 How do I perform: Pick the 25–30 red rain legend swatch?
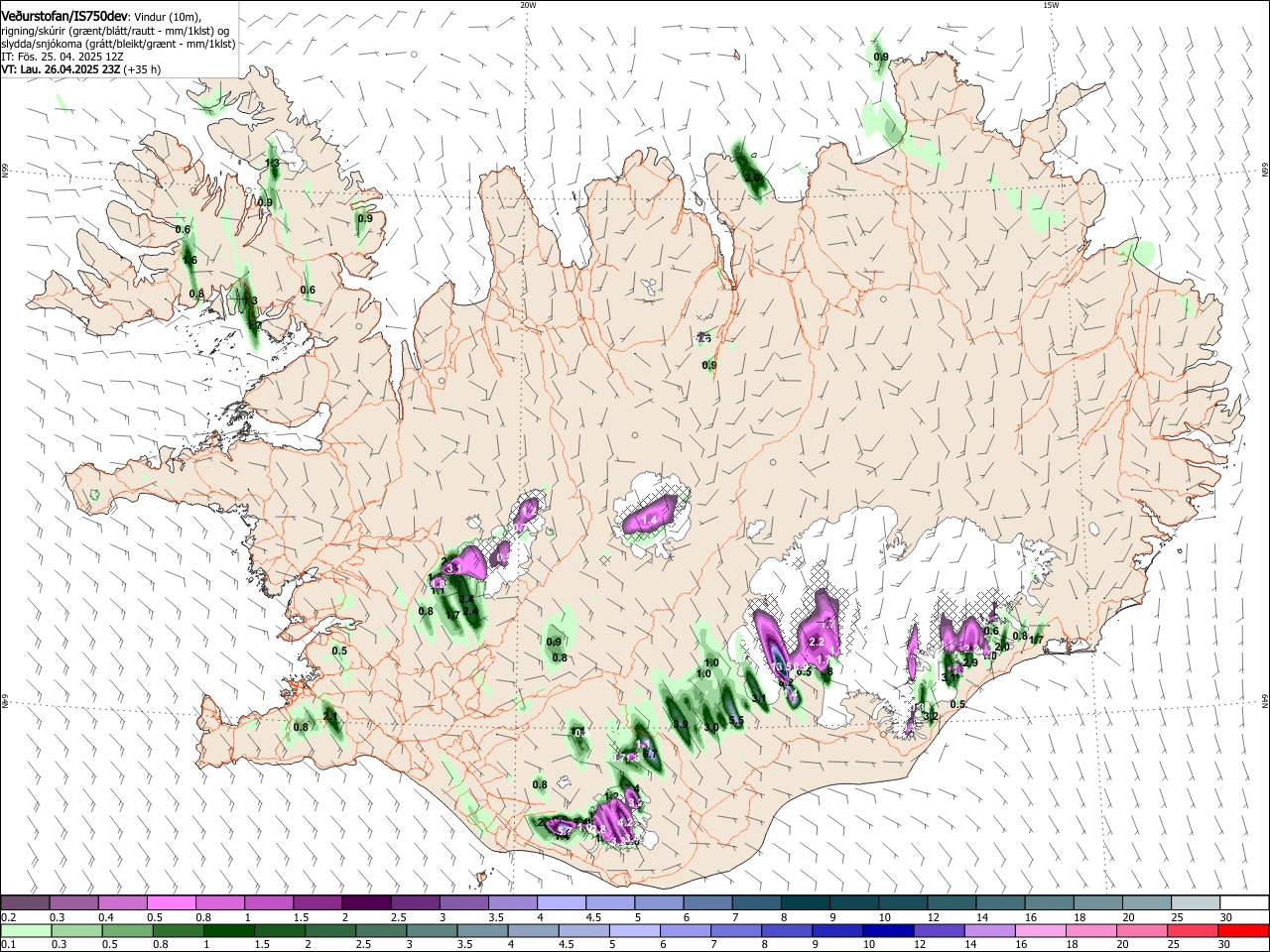(x=1193, y=930)
